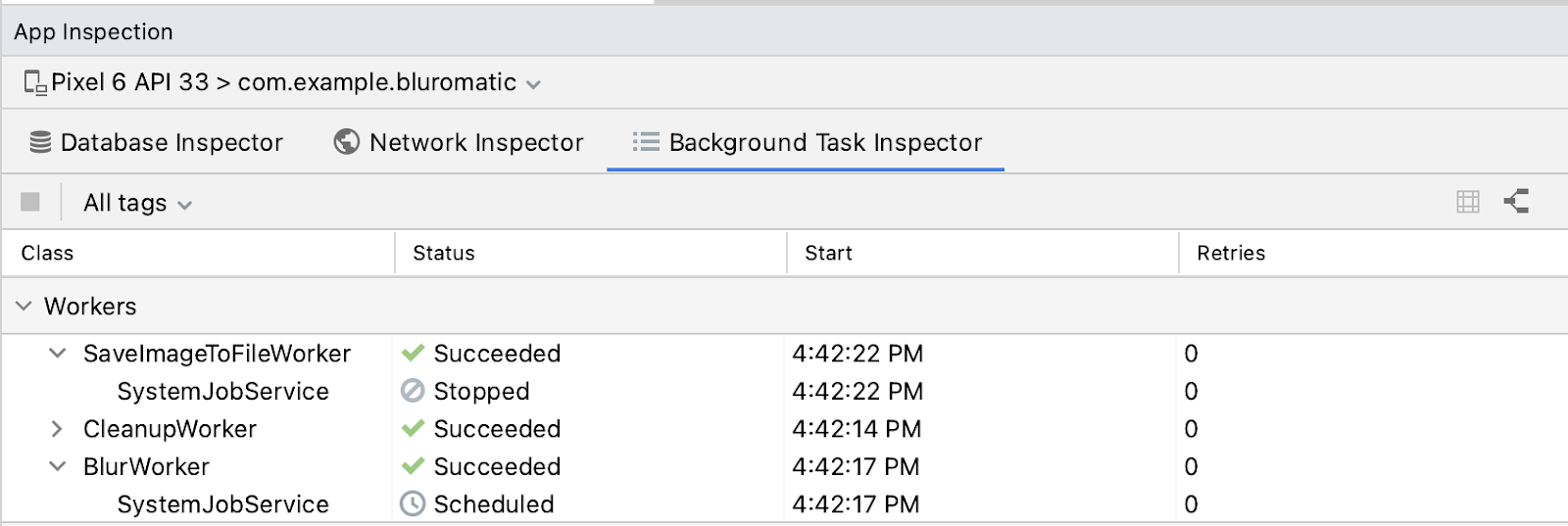Click the stop/cancel selected work icon
This screenshot has height=526, width=1568.
[x=30, y=202]
